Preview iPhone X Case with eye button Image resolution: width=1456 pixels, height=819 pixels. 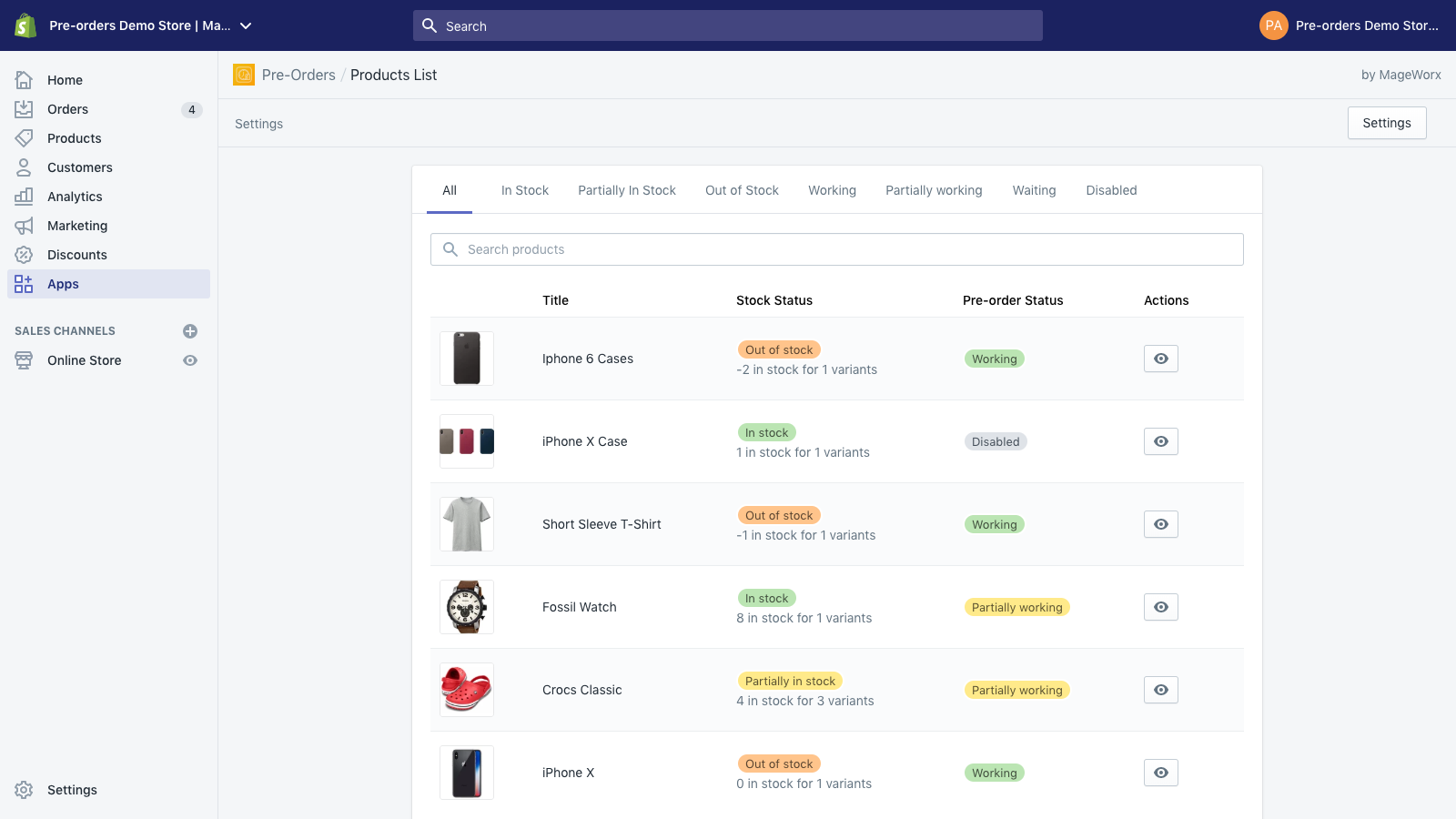click(x=1161, y=441)
